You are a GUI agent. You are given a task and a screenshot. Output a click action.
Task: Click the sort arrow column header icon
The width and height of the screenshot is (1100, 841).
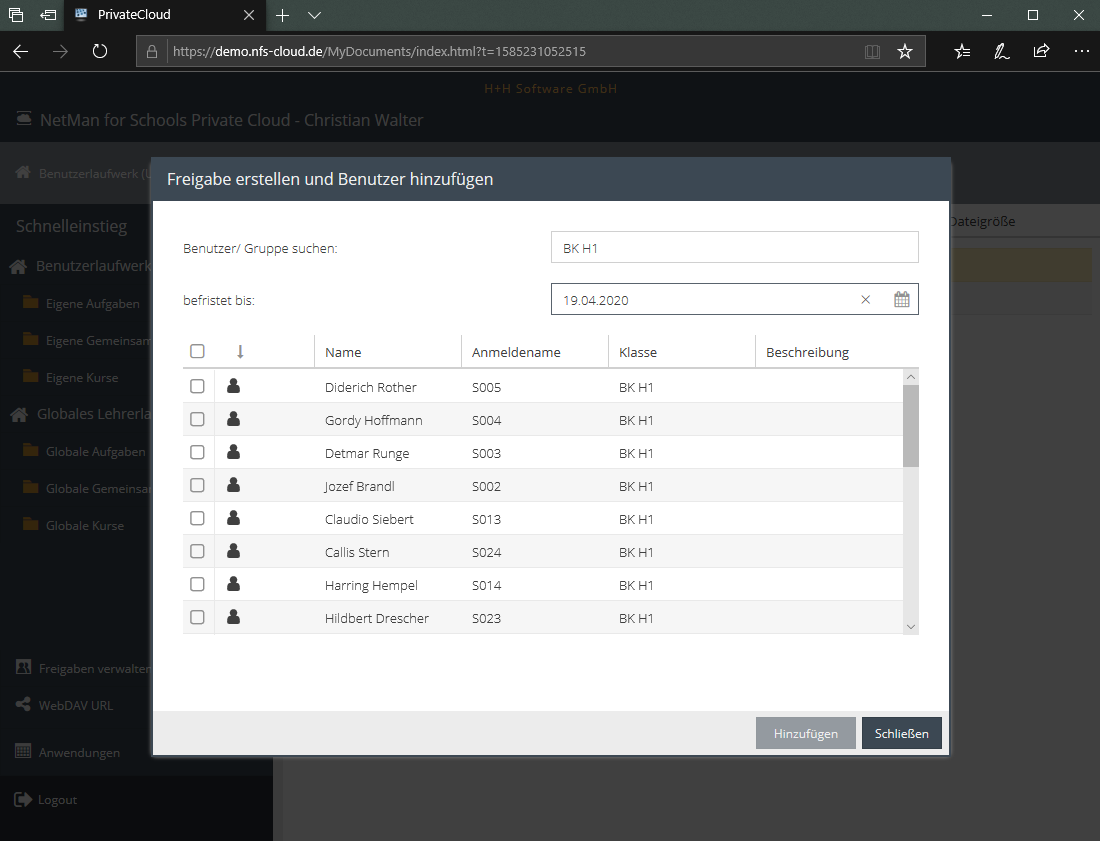click(x=240, y=351)
